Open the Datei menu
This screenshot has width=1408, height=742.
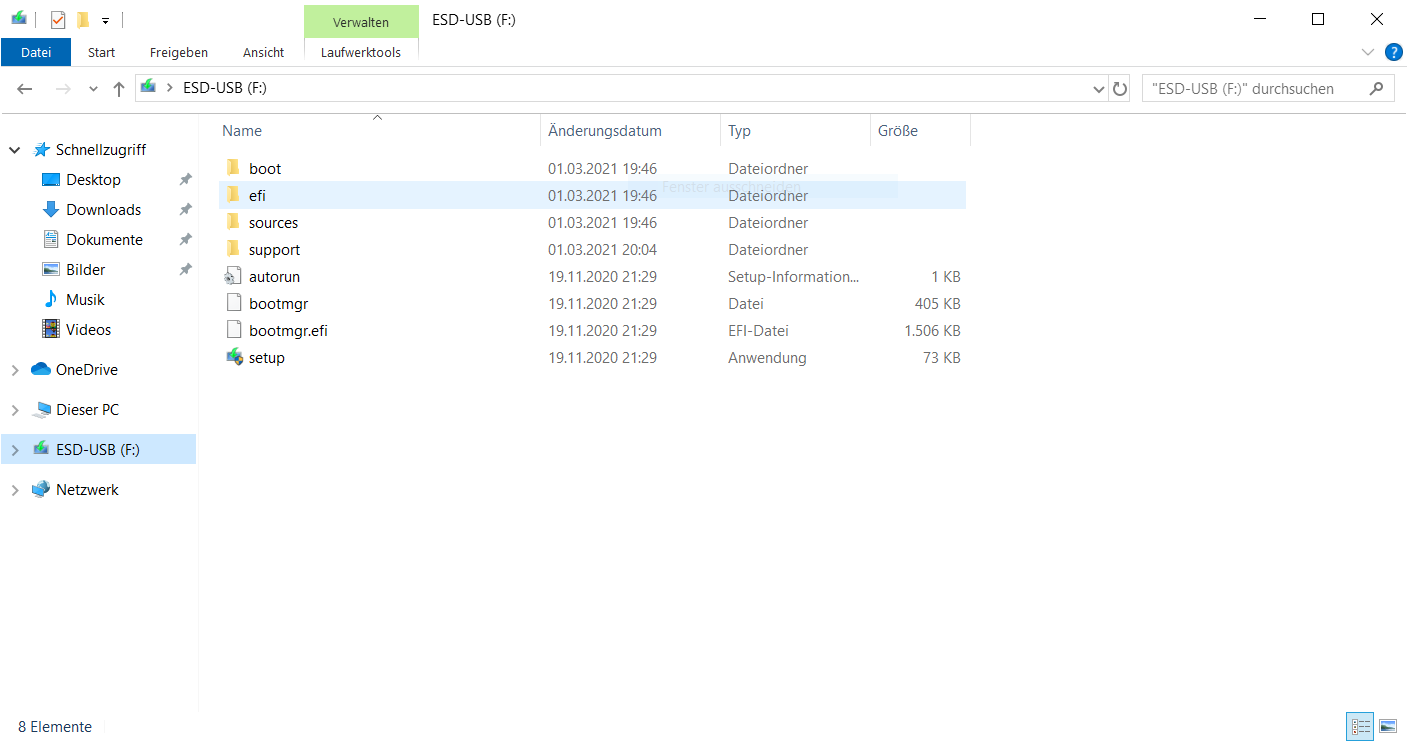pyautogui.click(x=36, y=52)
